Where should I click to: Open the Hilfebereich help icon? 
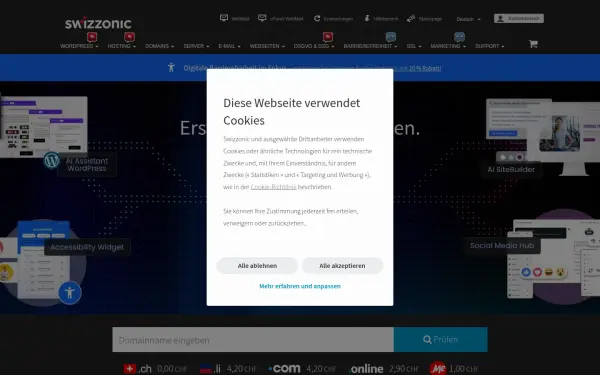pyautogui.click(x=367, y=18)
